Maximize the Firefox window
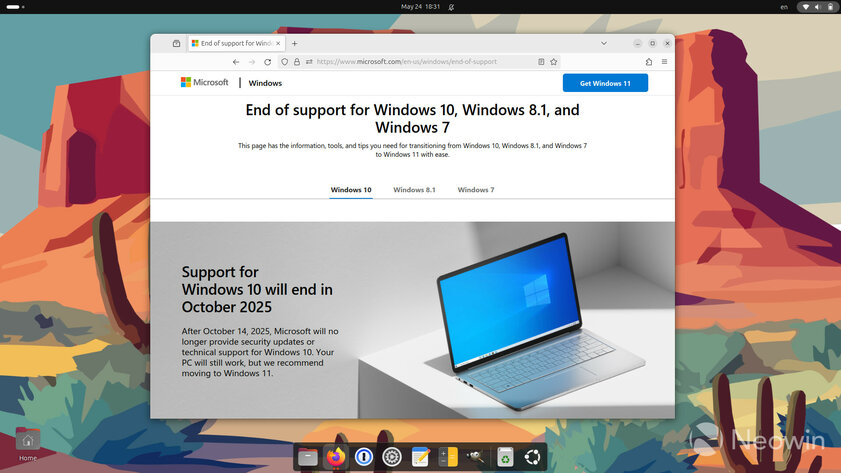Screen dimensions: 841x473 coord(653,43)
